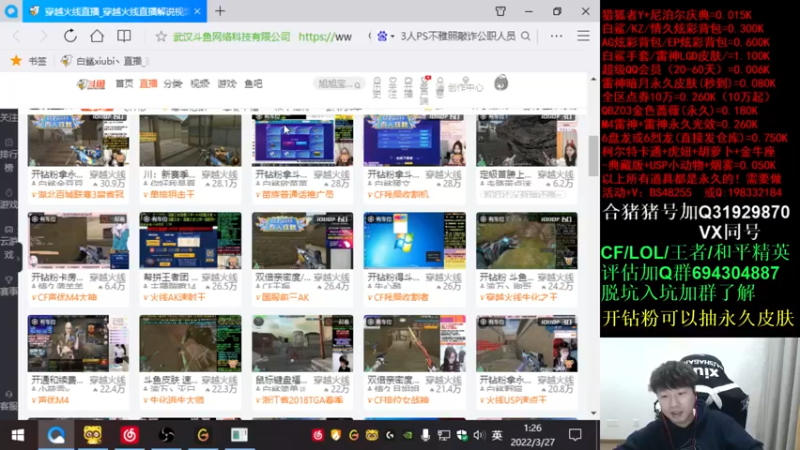Viewport: 800px width, 450px height.
Task: Open NetEase Cloud Music taskbar icon
Action: [130, 435]
